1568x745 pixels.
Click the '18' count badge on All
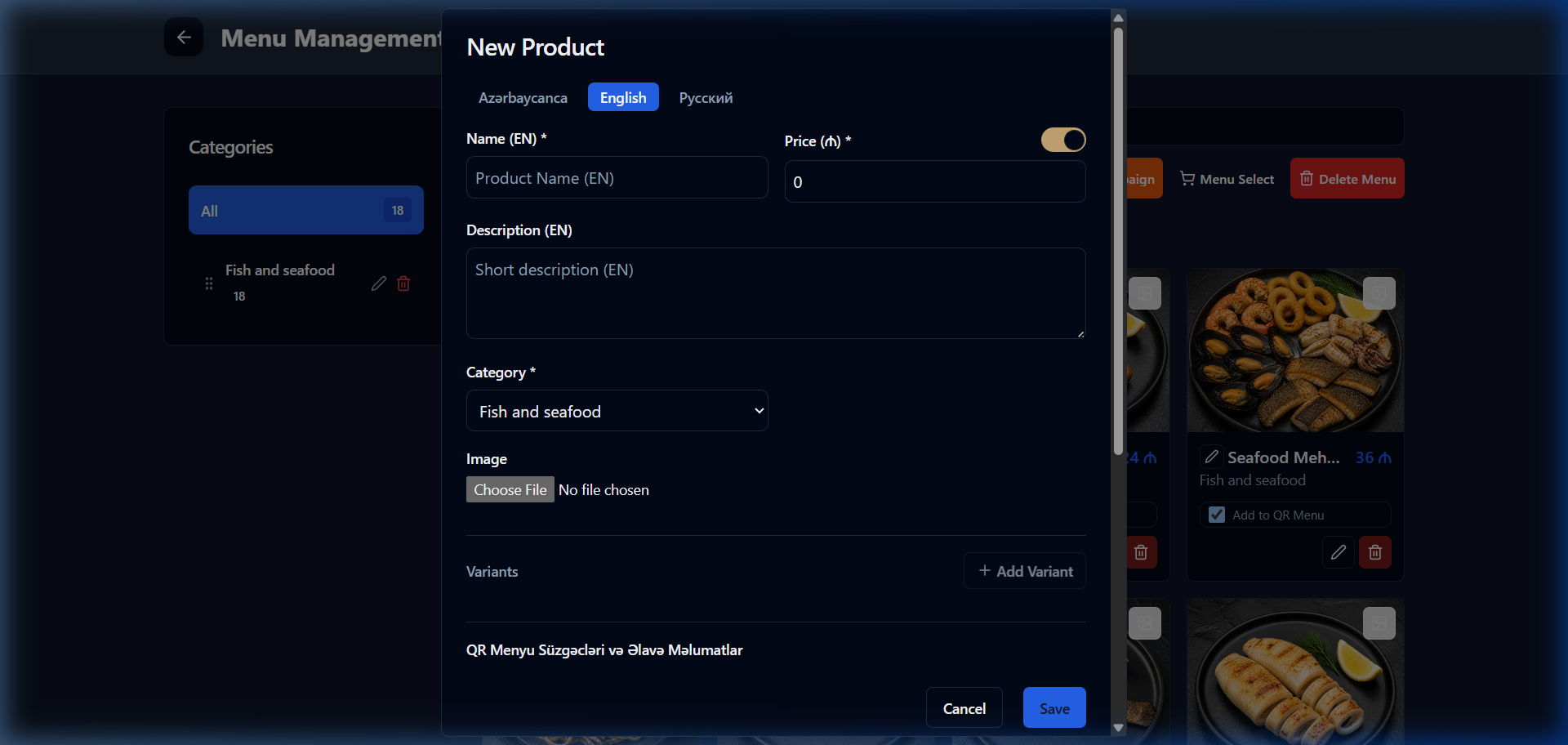coord(398,210)
